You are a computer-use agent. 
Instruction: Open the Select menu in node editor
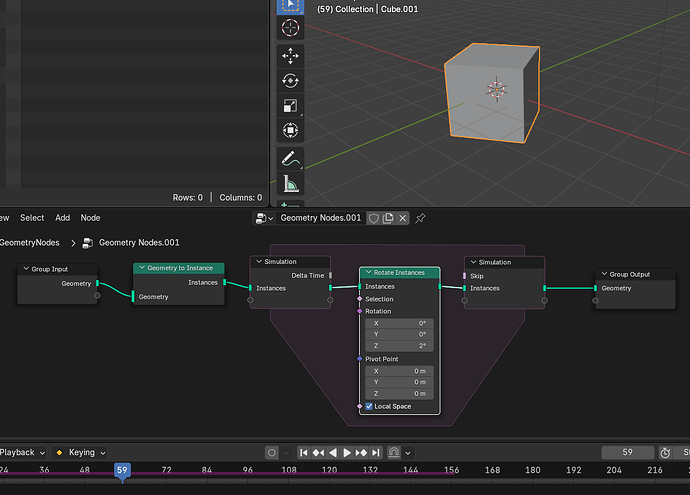(x=32, y=218)
